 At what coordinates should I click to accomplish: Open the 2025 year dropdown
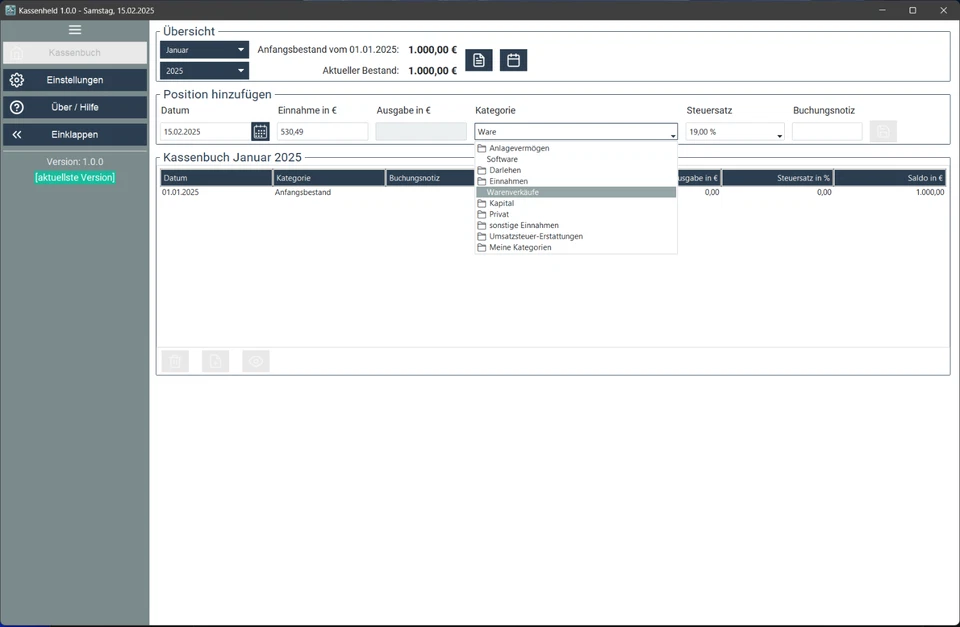204,70
